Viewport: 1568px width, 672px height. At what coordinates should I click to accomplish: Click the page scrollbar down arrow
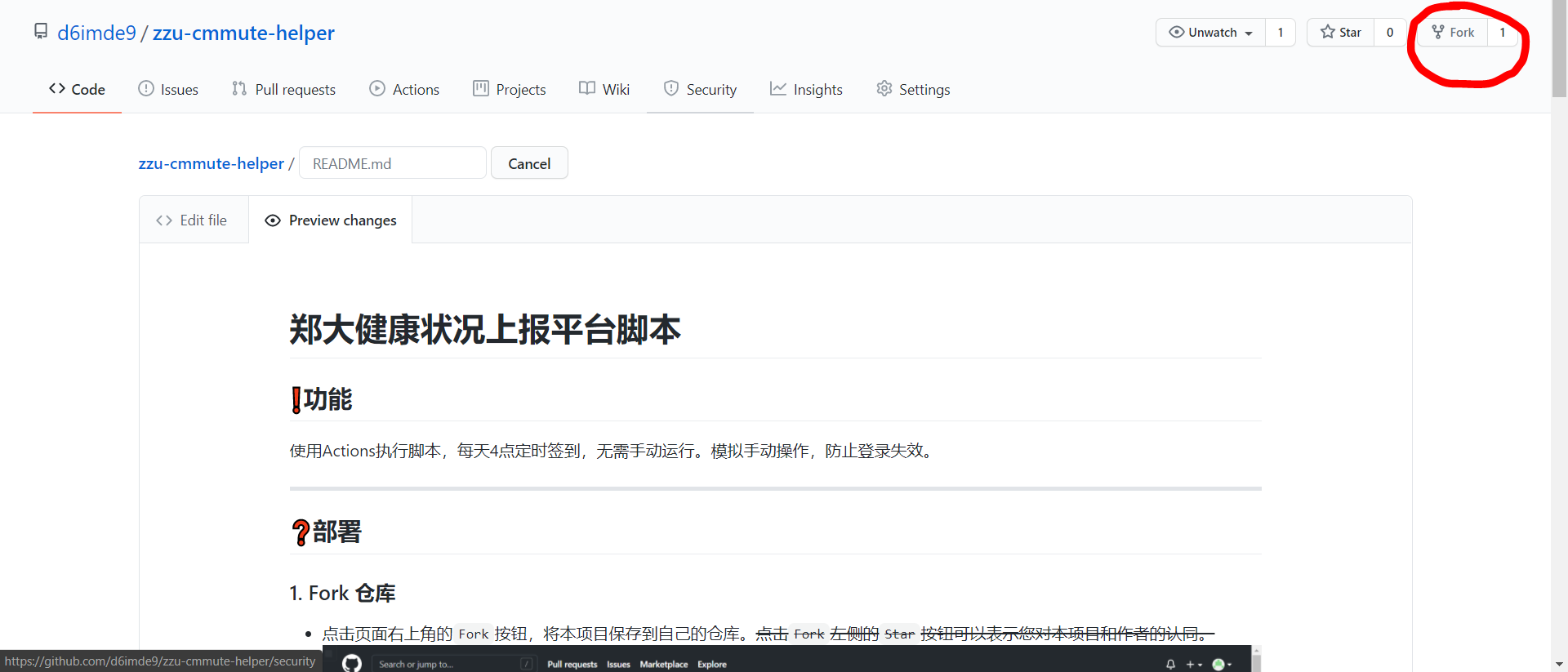click(1560, 664)
